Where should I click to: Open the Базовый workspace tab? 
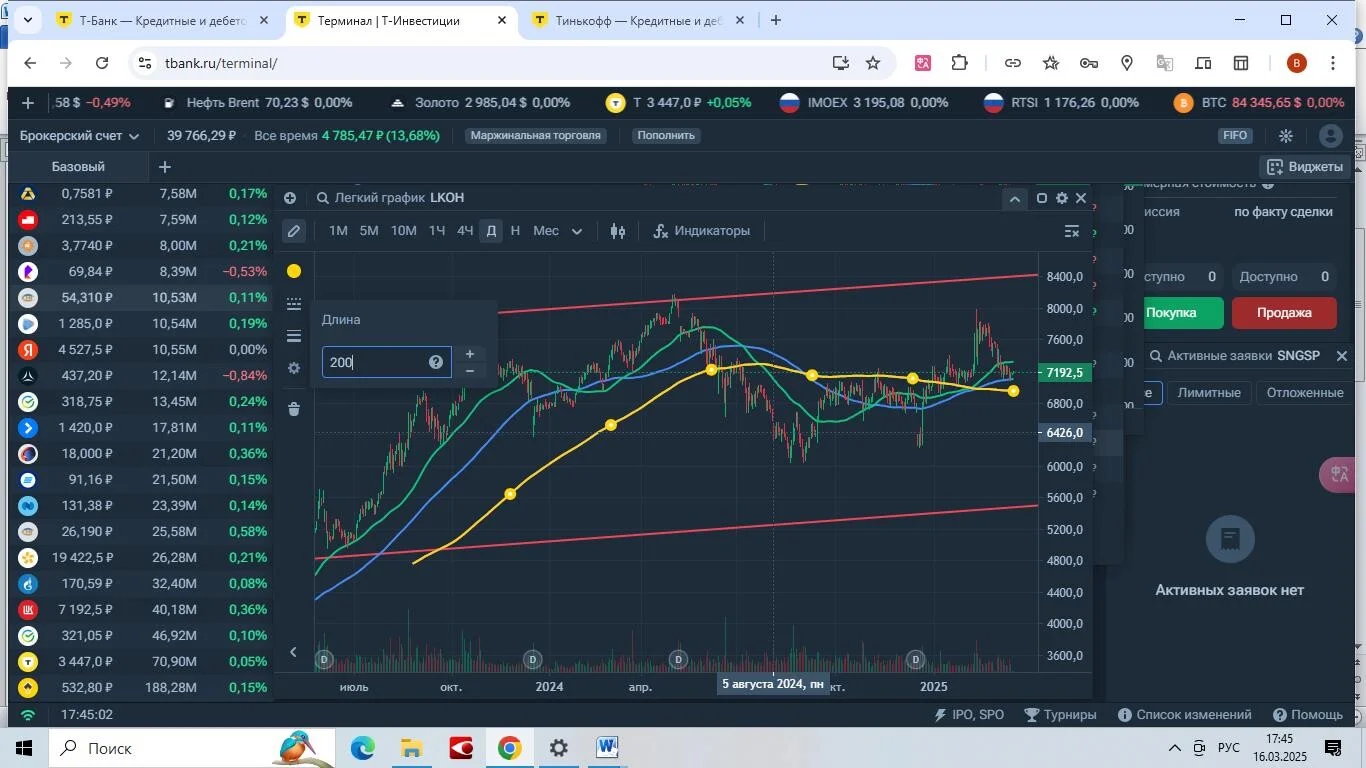coord(78,167)
